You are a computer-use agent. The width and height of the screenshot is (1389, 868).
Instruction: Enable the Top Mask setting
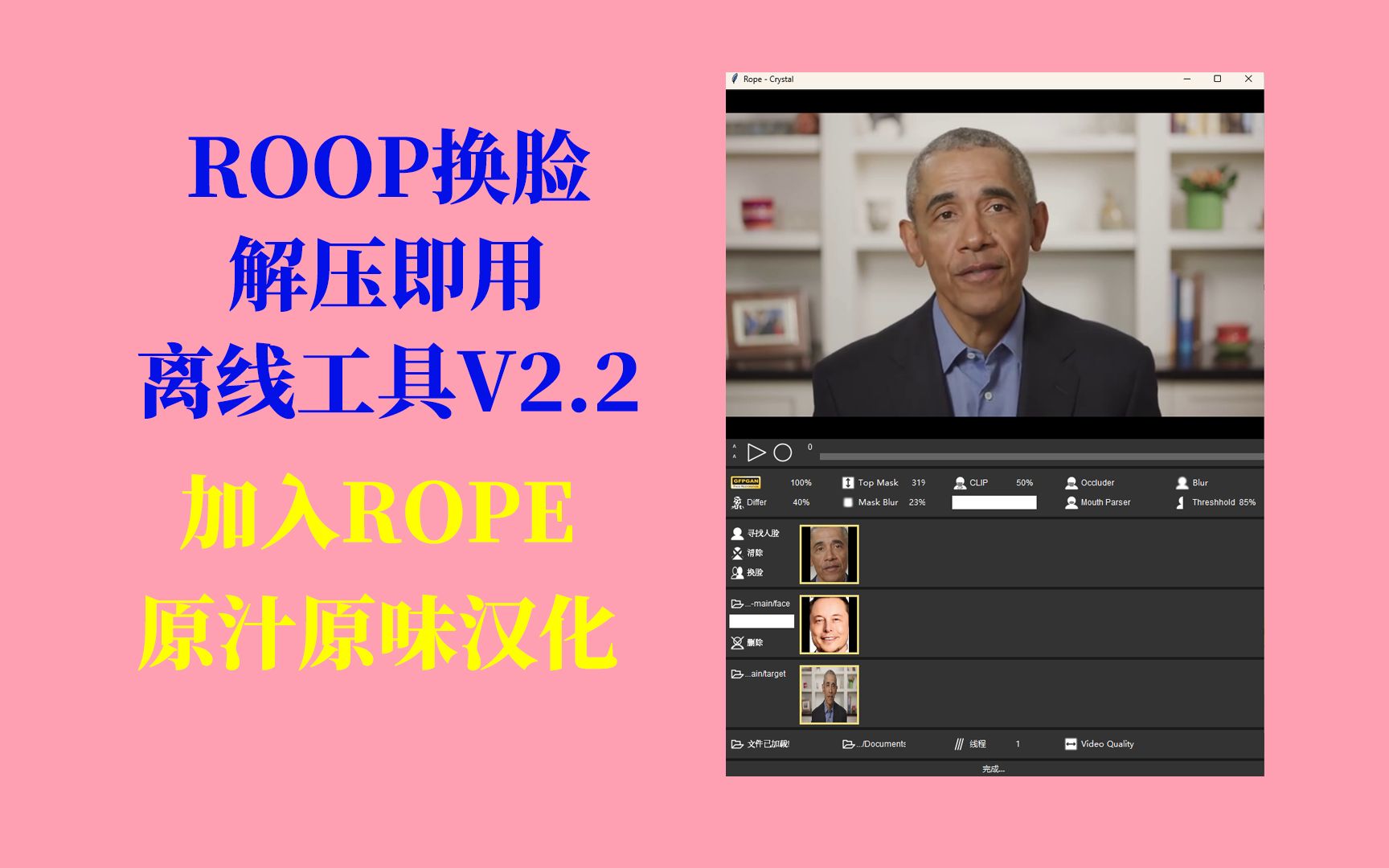tap(848, 482)
